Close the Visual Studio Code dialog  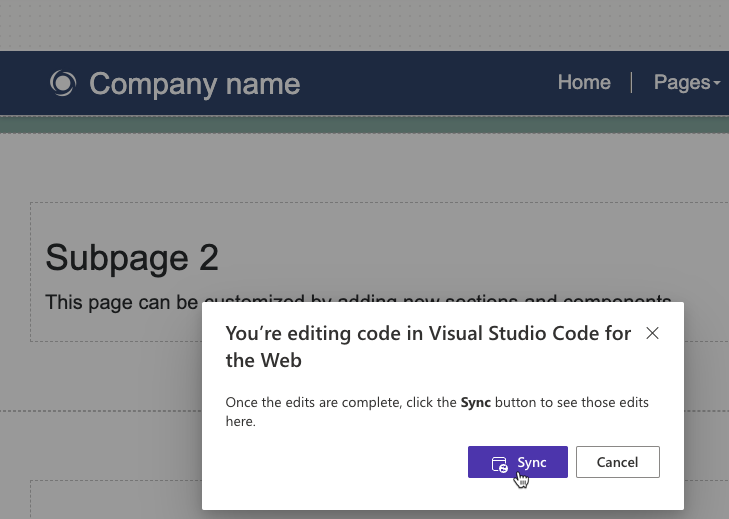[x=652, y=333]
